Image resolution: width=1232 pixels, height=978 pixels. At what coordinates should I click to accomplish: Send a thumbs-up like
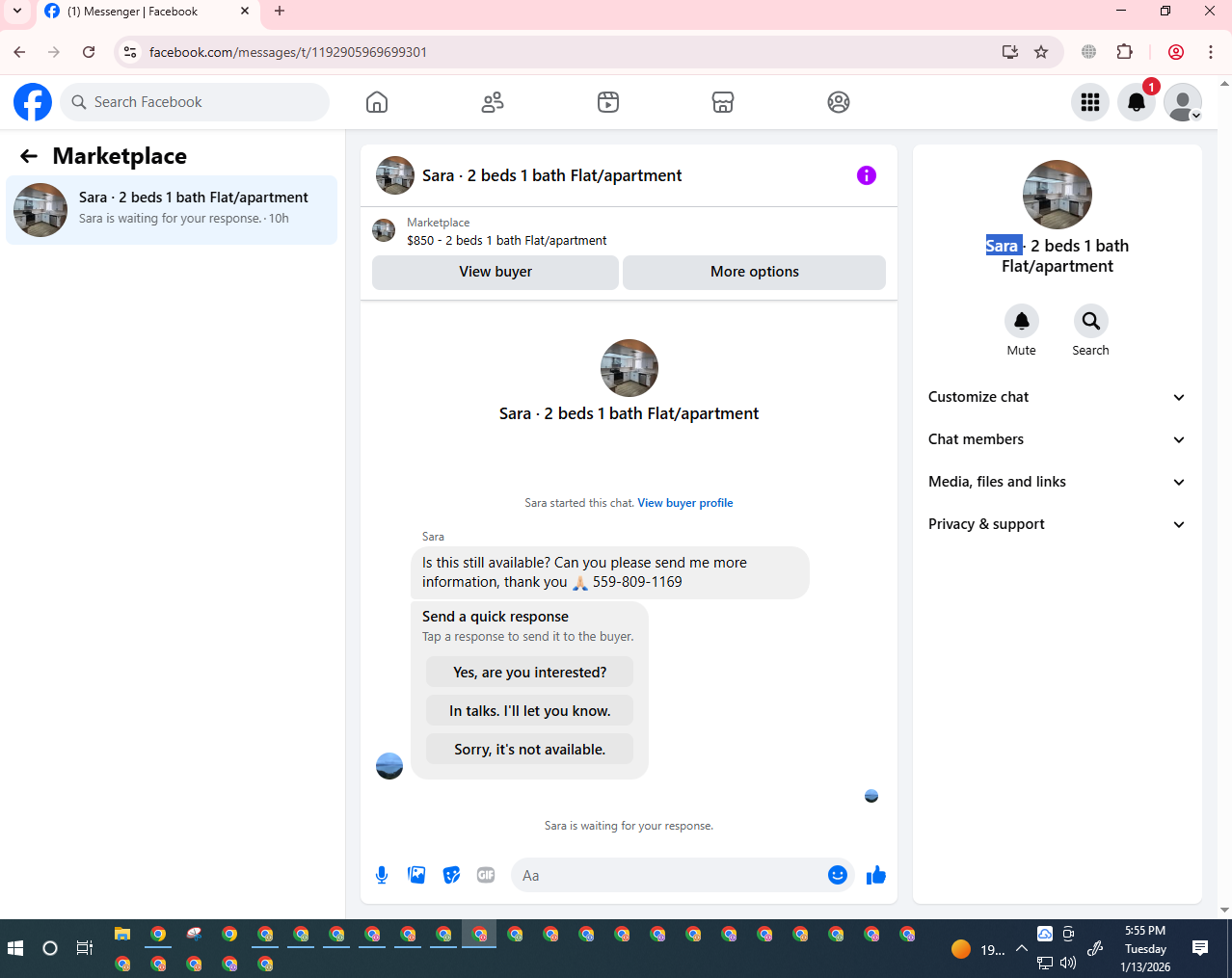coord(876,875)
